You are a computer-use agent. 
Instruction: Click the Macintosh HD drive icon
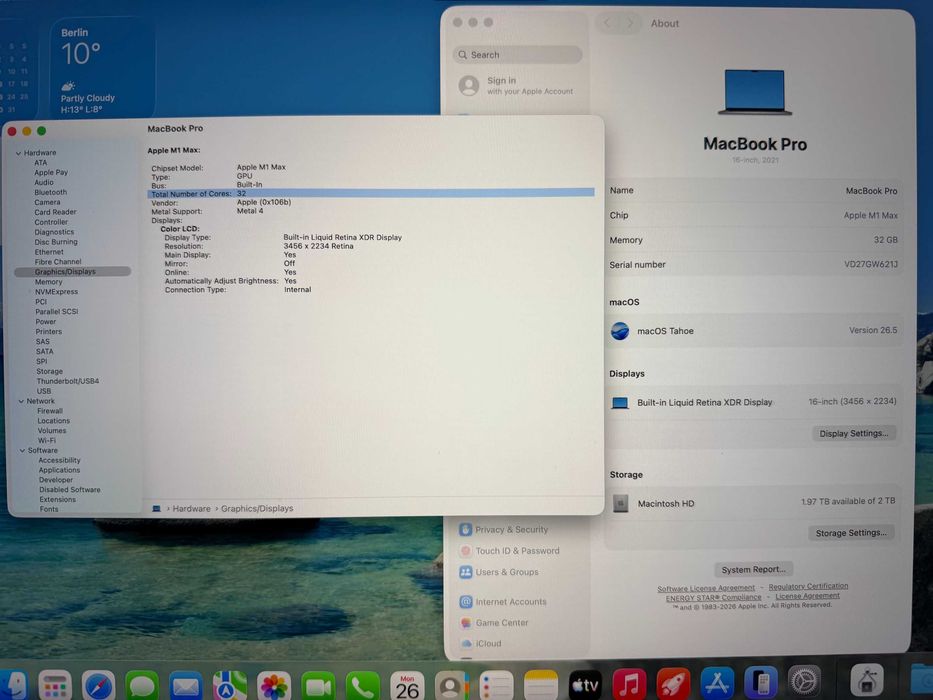tap(621, 503)
